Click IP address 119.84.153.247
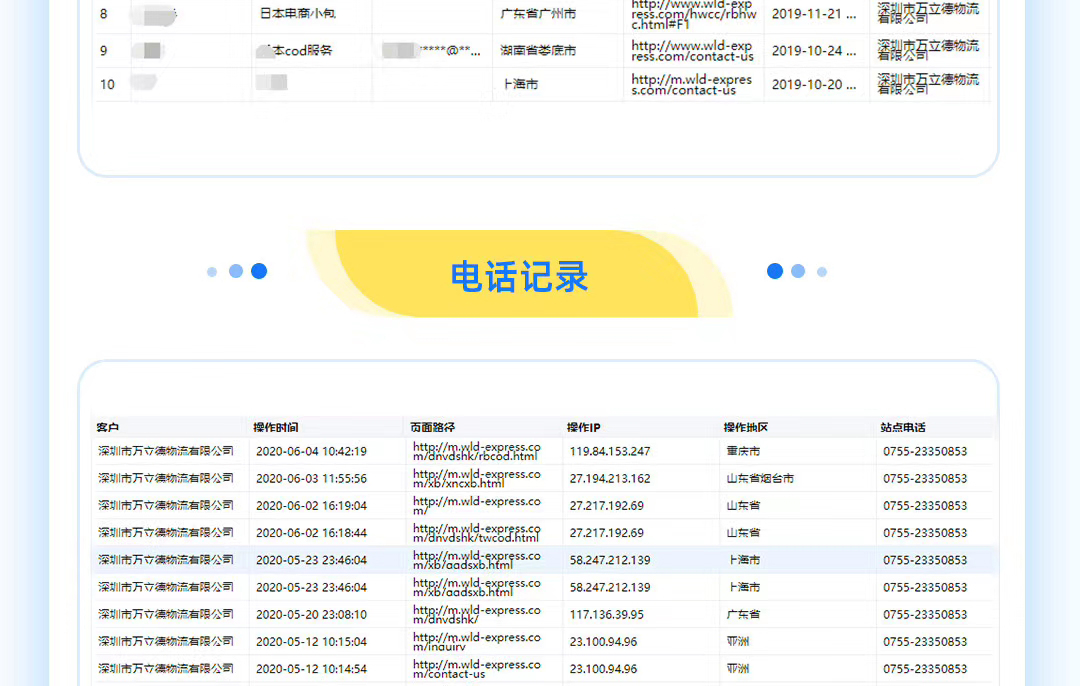Viewport: 1080px width, 686px height. (610, 451)
